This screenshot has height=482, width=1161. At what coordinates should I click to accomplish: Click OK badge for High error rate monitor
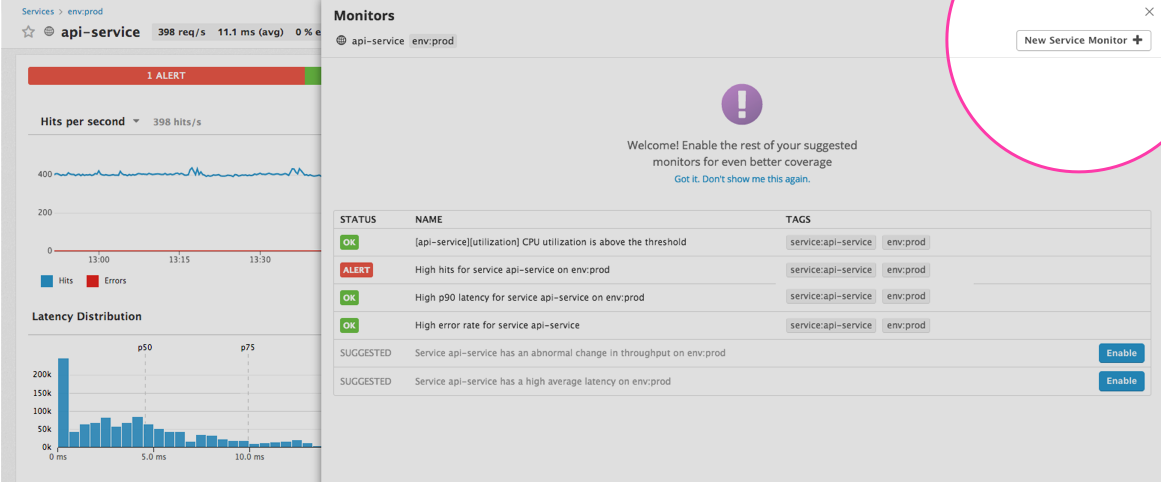(349, 325)
